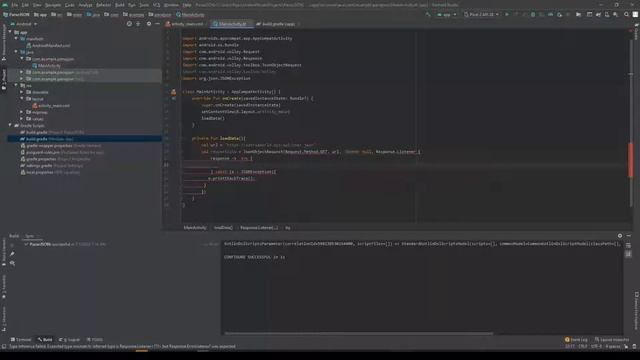Open the Window menu
Image resolution: width=640 pixels, height=360 pixels.
click(171, 5)
